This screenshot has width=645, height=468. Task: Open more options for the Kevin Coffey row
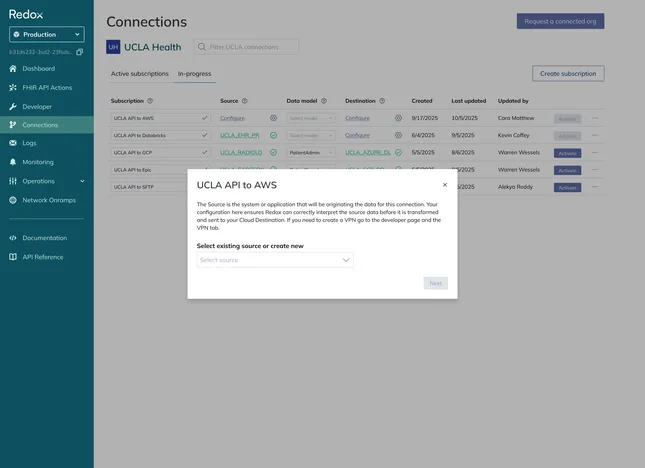point(595,135)
